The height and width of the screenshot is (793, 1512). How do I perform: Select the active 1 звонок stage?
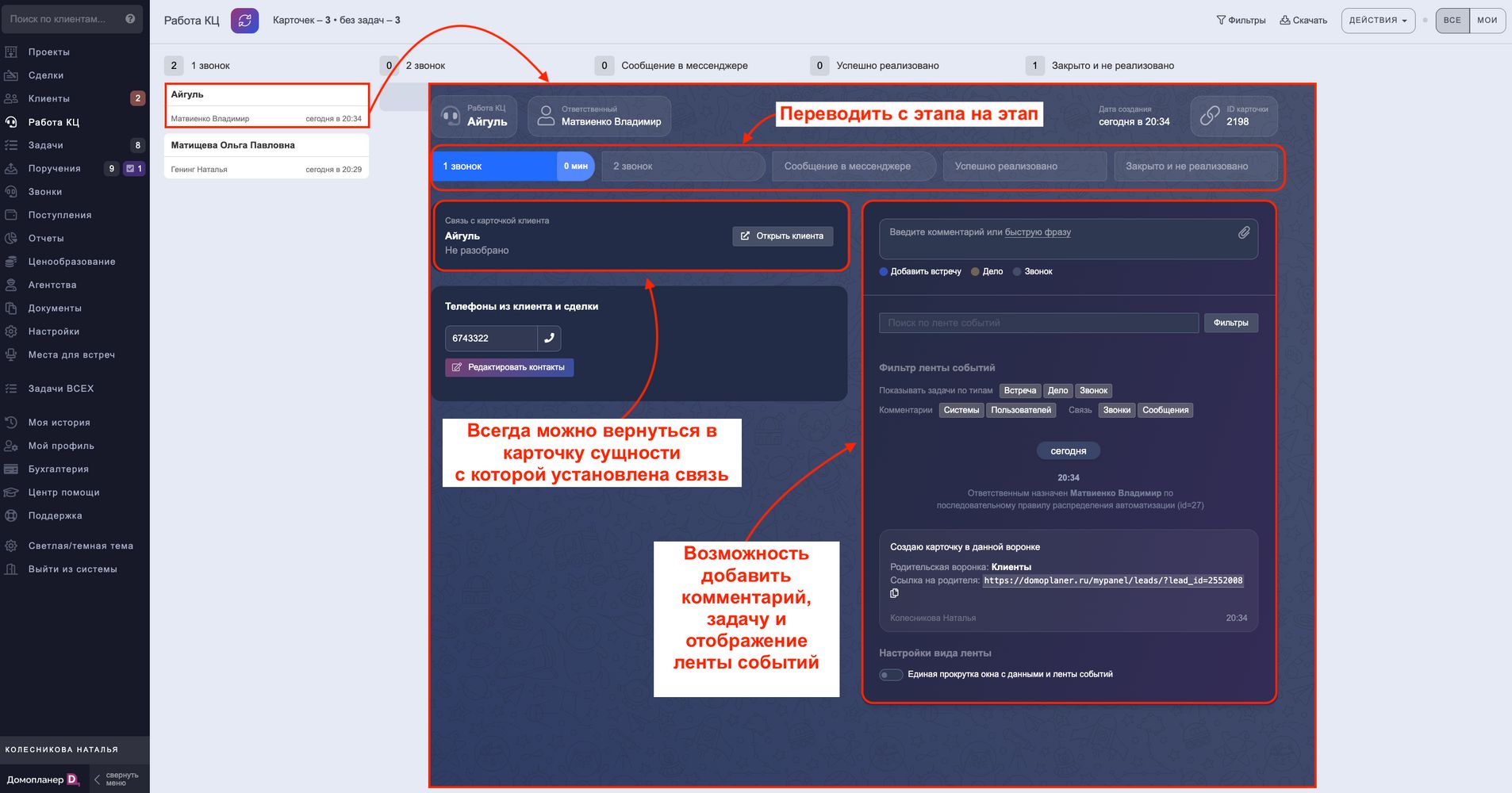click(513, 167)
